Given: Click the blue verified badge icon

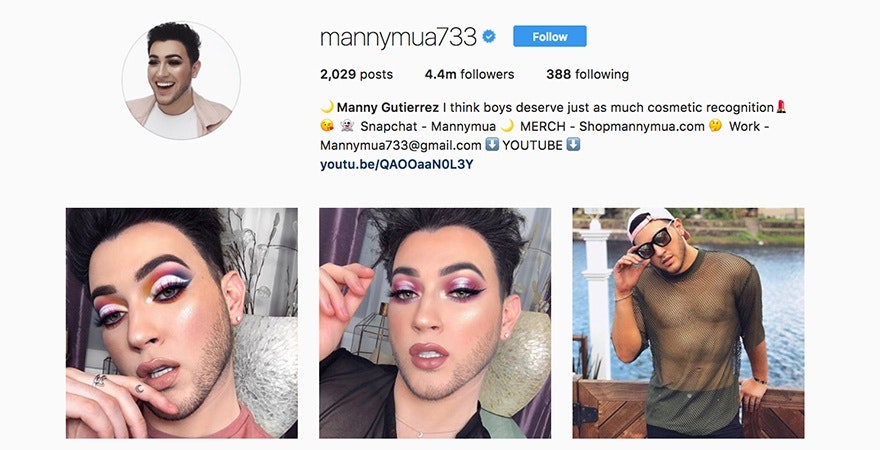Looking at the screenshot, I should pos(489,37).
